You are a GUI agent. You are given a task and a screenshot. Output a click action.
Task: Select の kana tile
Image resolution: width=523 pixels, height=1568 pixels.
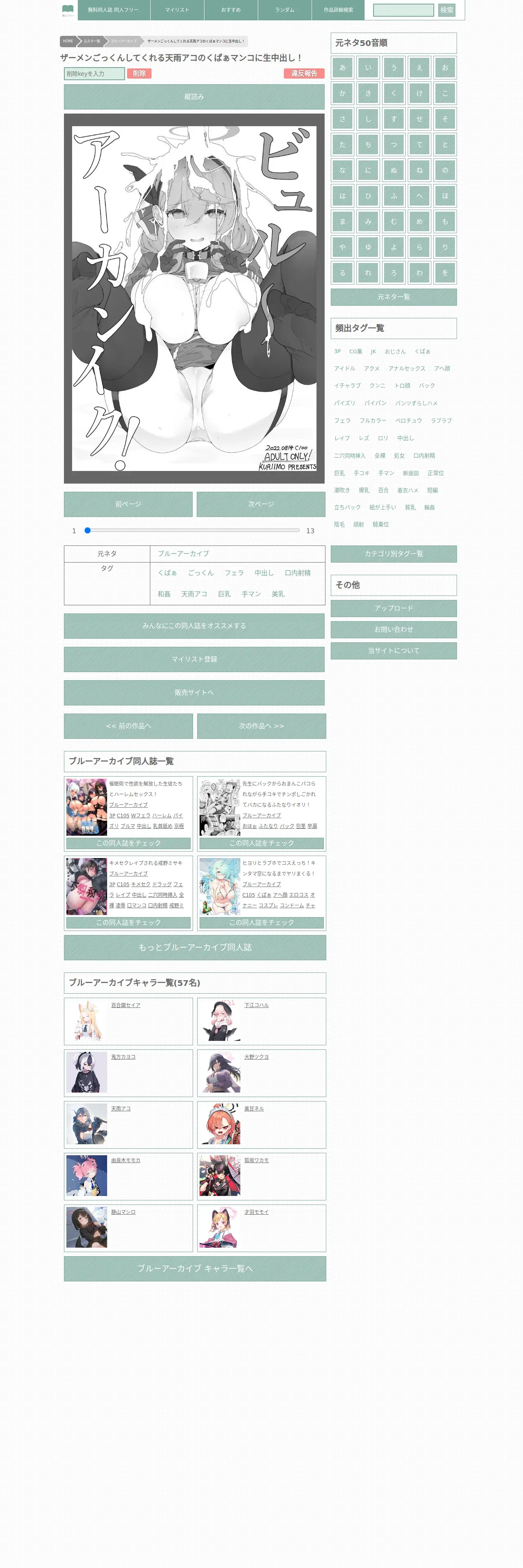point(445,170)
